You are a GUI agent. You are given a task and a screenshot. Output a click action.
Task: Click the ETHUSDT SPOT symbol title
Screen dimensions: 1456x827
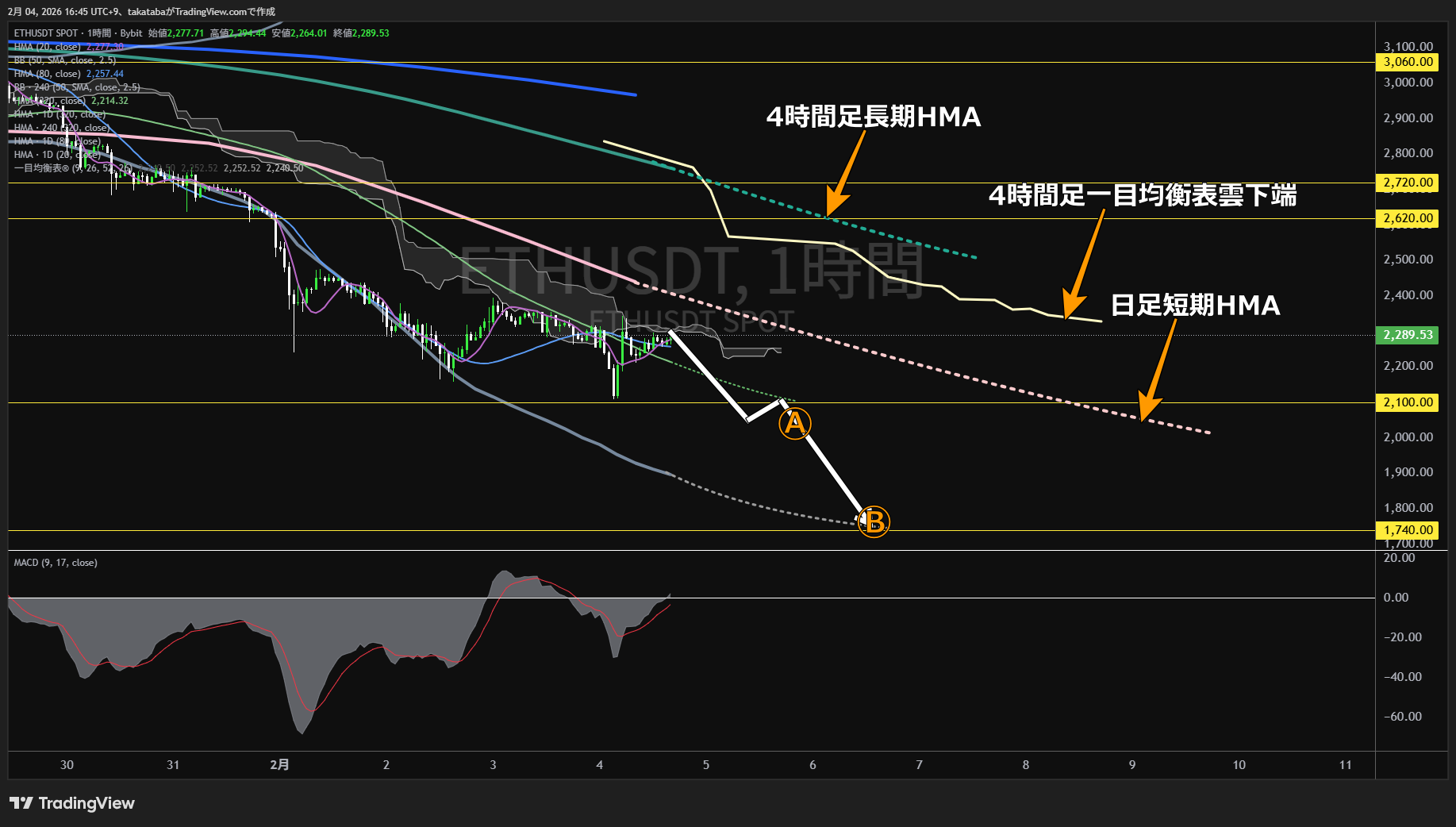[x=46, y=33]
